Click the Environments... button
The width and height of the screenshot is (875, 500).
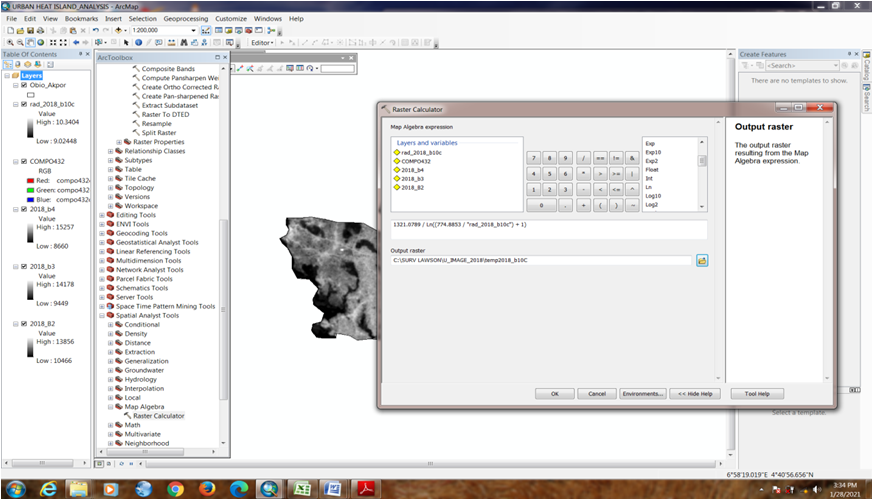tap(641, 393)
